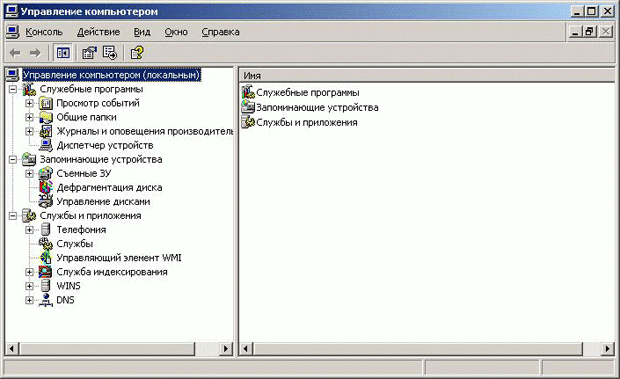620x379 pixels.
Task: Click the Служебные программы icon in the tree
Action: [29, 89]
